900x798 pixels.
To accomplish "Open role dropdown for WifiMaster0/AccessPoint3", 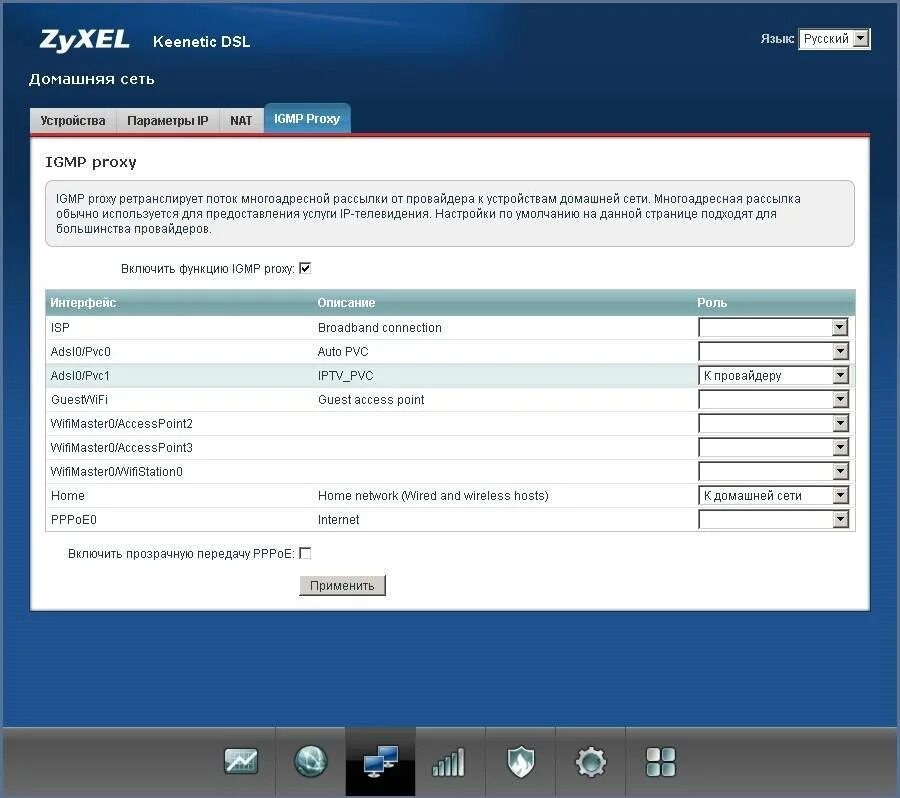I will (x=773, y=447).
